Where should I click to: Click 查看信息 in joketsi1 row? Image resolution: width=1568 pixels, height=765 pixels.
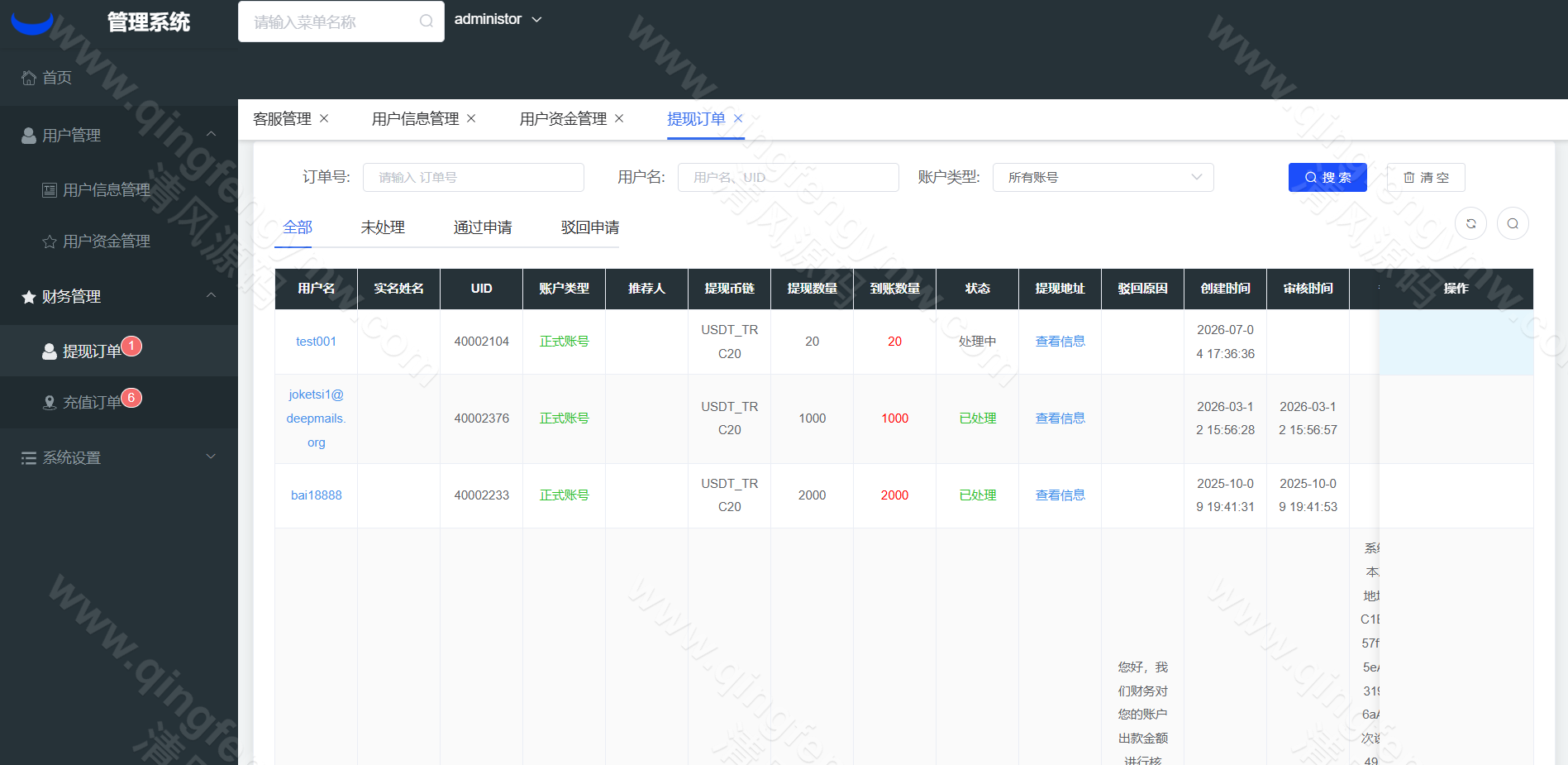(1060, 418)
